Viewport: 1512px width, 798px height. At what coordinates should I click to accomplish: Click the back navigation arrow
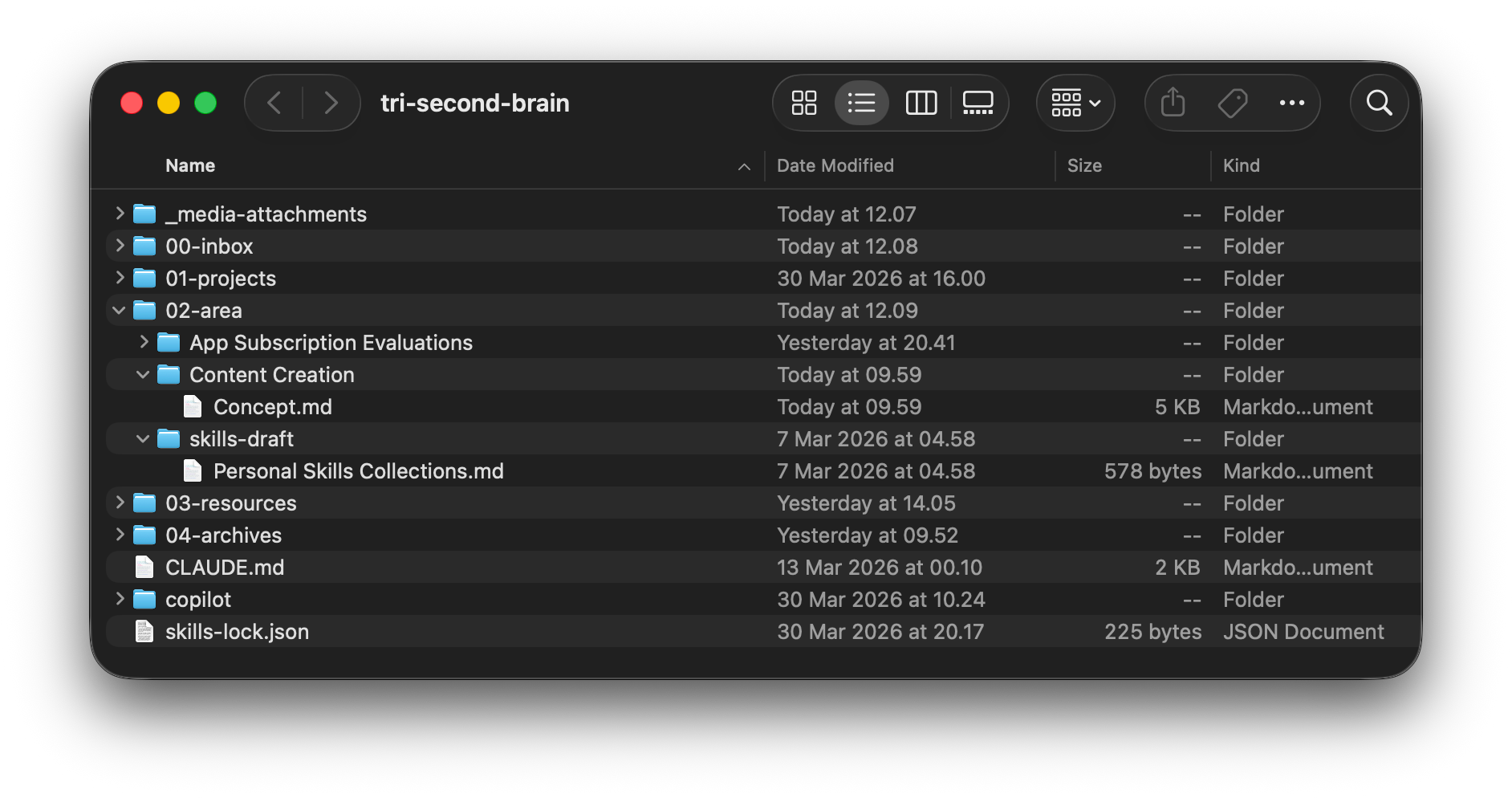click(274, 103)
